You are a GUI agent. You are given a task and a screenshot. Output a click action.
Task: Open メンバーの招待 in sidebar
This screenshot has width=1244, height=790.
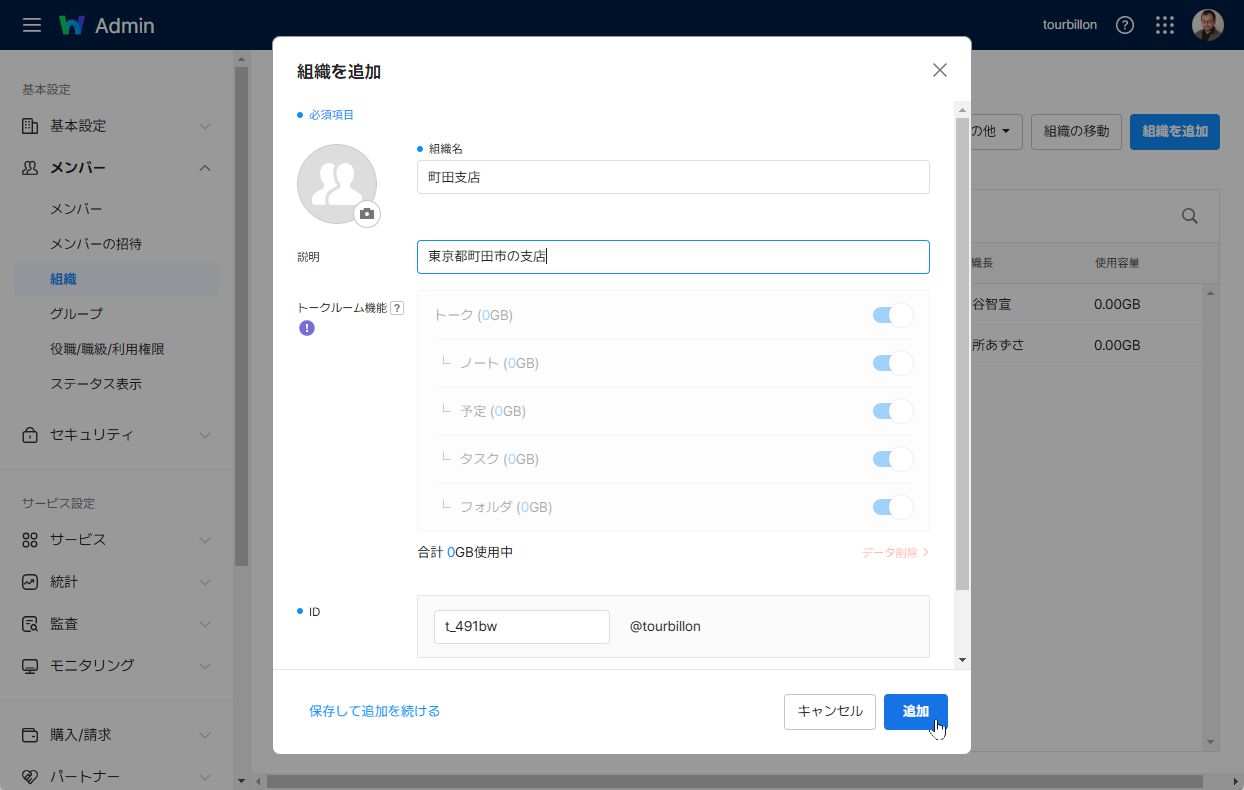pyautogui.click(x=96, y=244)
